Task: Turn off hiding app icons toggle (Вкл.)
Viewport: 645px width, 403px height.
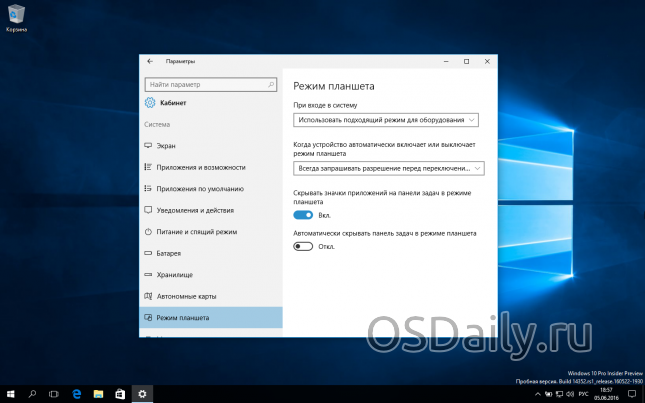Action: coord(304,215)
